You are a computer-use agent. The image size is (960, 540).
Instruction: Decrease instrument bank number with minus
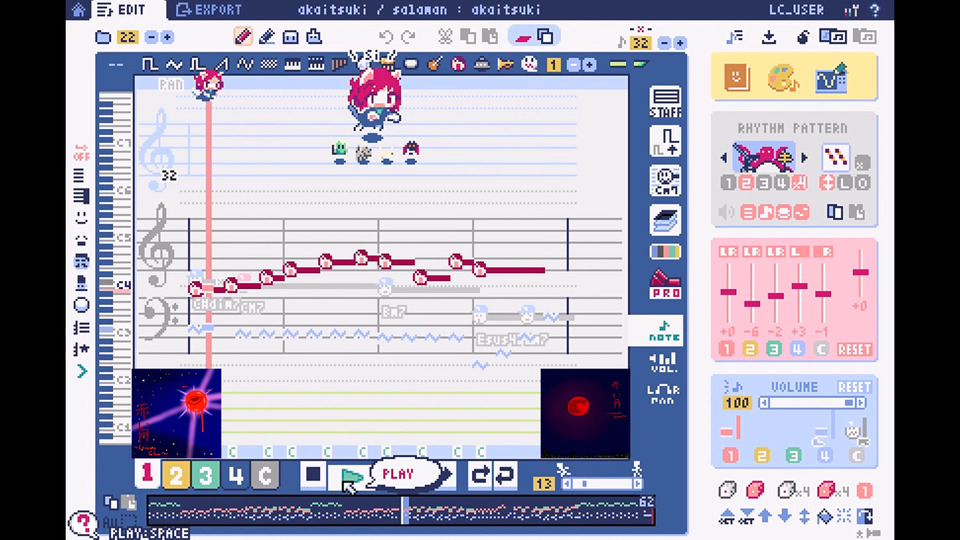coord(574,64)
